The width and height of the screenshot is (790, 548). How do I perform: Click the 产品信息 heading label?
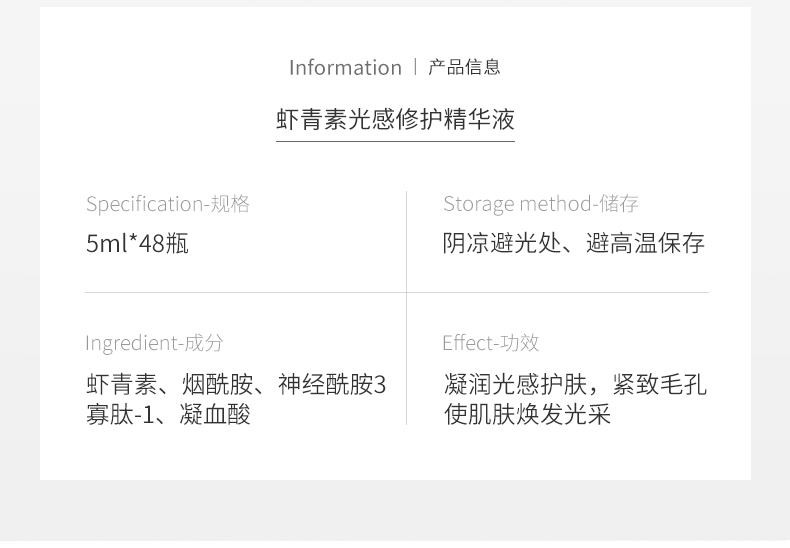pyautogui.click(x=464, y=67)
